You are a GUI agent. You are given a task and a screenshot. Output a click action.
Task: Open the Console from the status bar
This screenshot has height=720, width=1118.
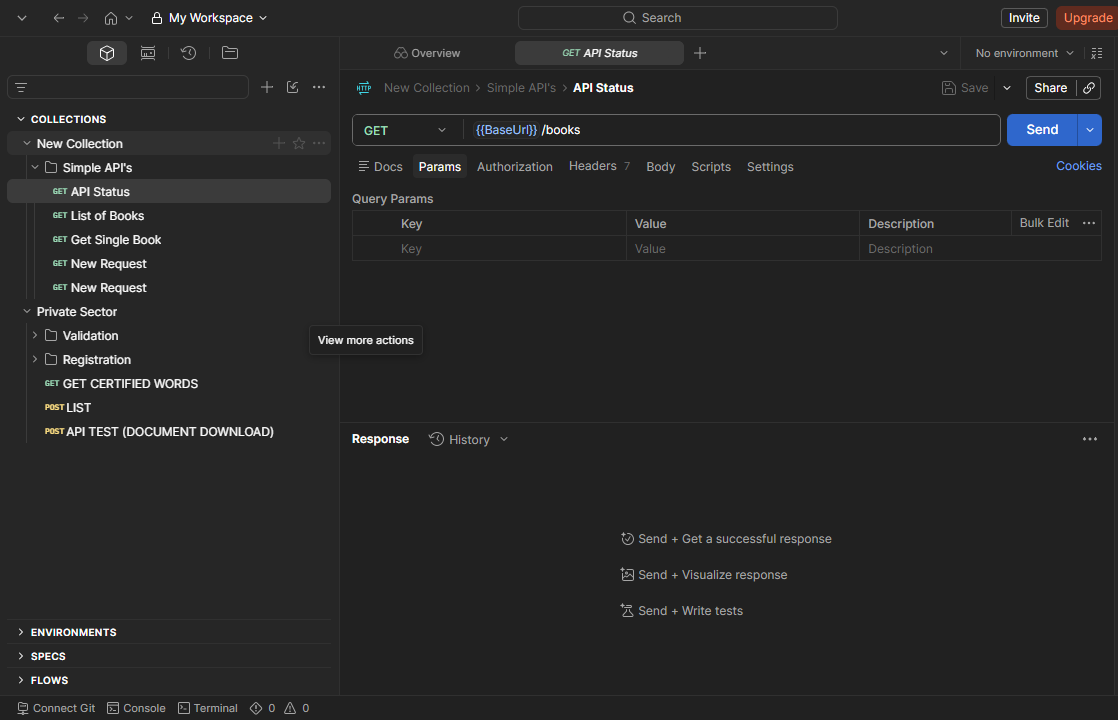click(x=136, y=708)
